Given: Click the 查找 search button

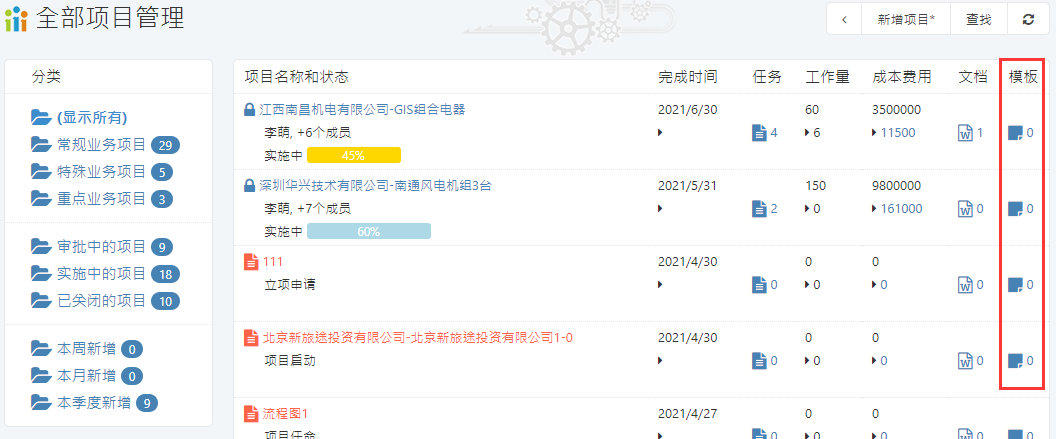Looking at the screenshot, I should pyautogui.click(x=978, y=19).
